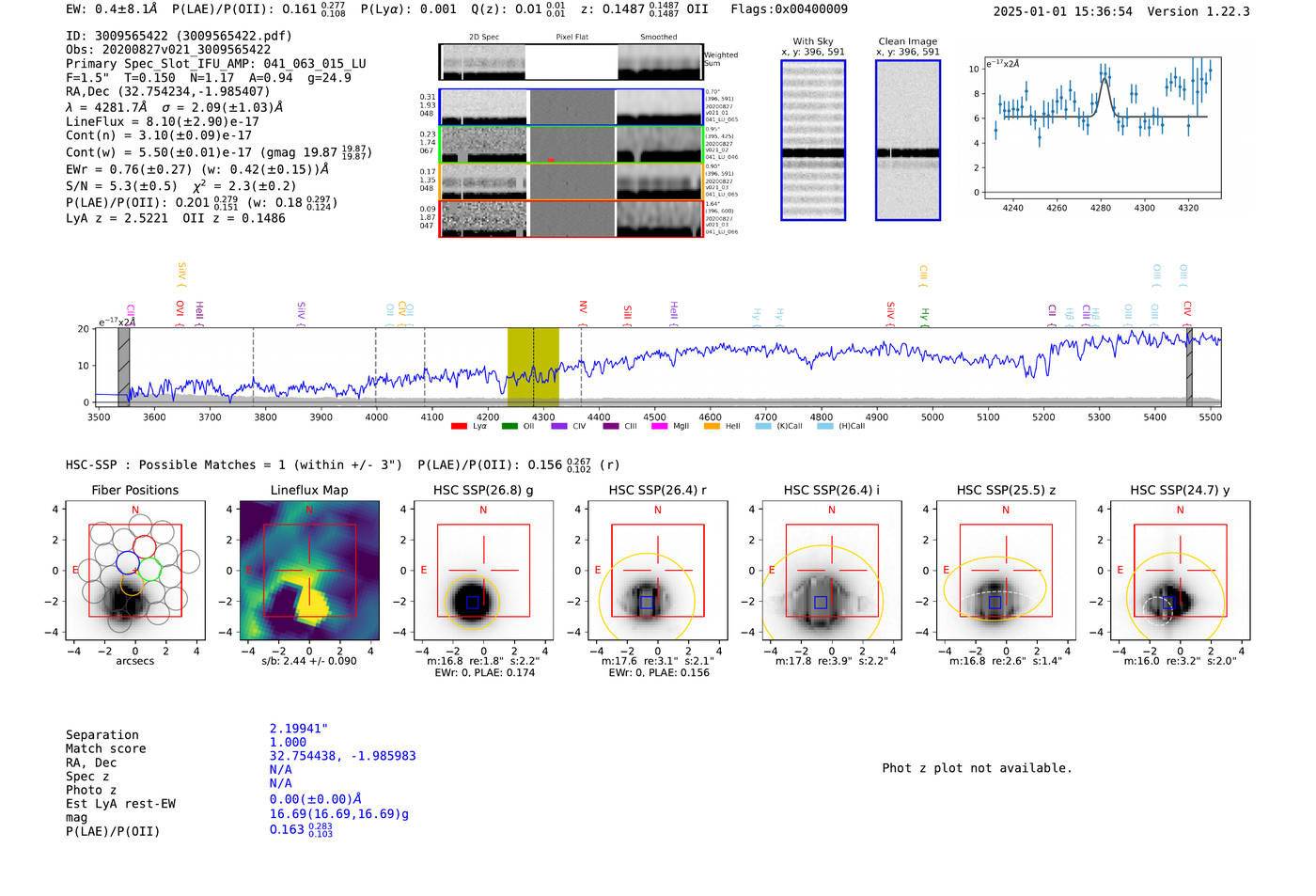The height and width of the screenshot is (896, 1316).
Task: Click the orange HeII legend swatch
Action: pyautogui.click(x=712, y=426)
